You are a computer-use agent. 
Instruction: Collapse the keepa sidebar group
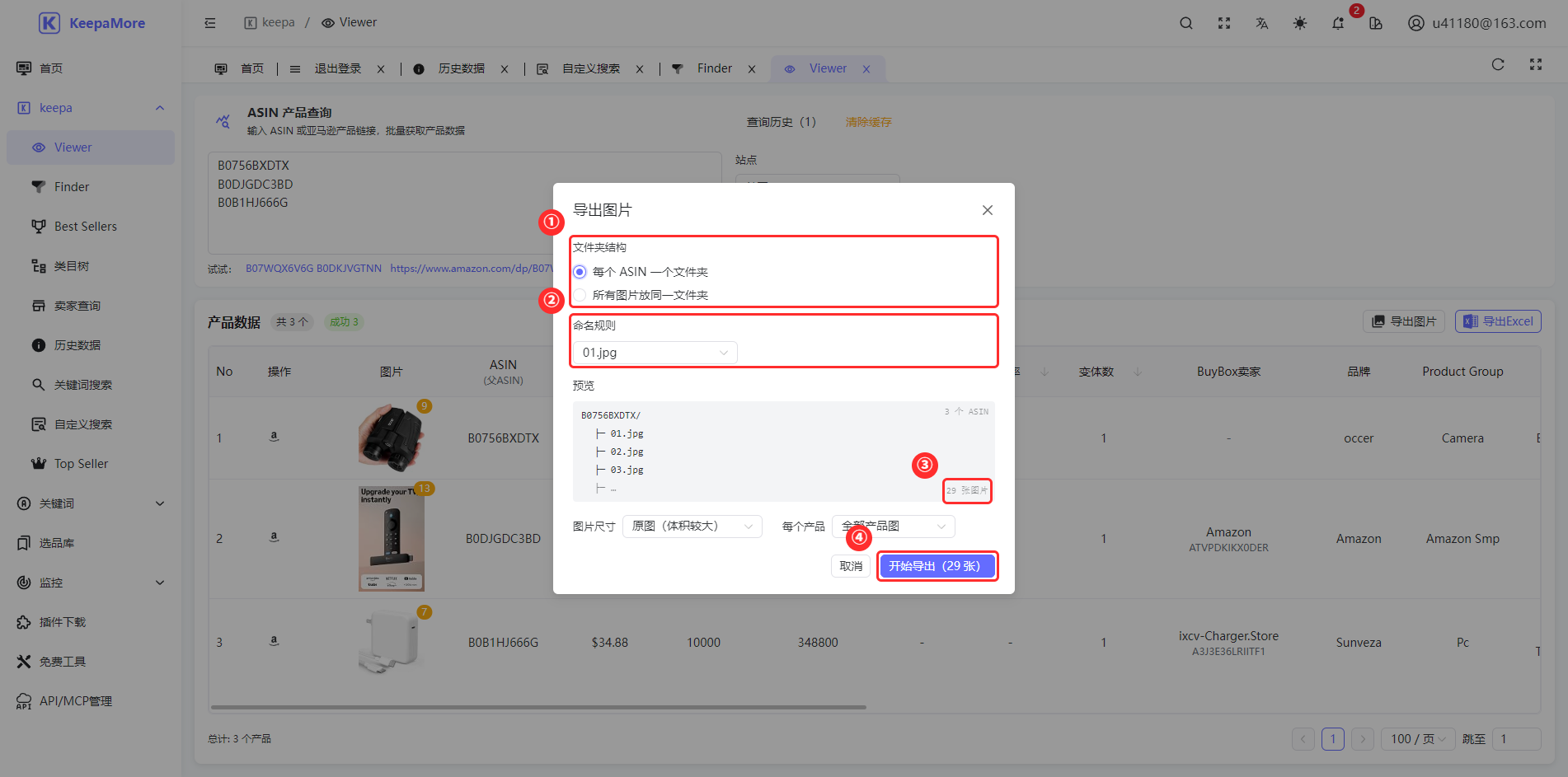click(91, 108)
